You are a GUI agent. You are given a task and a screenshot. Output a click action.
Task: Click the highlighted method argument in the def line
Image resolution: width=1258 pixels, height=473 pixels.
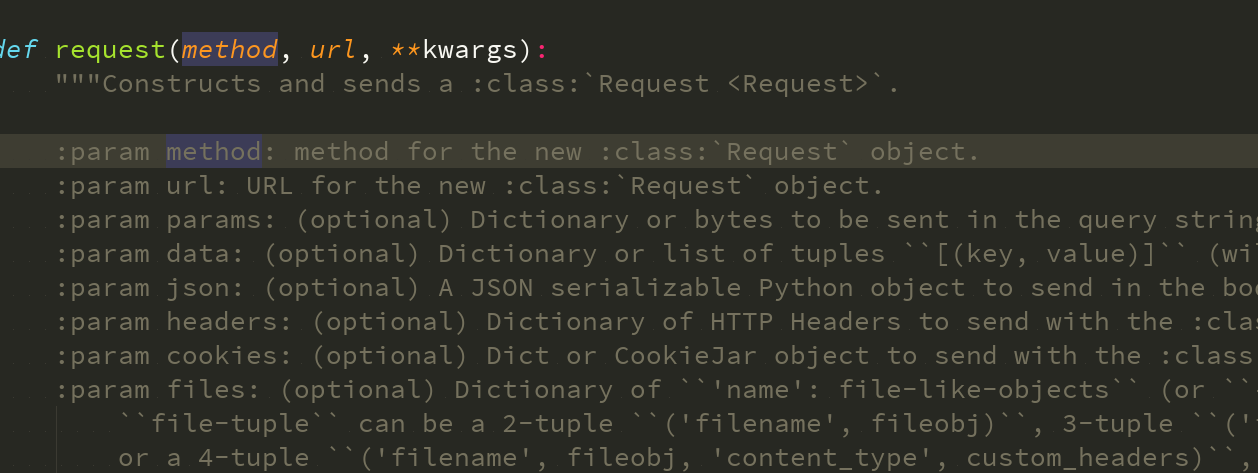pyautogui.click(x=229, y=49)
